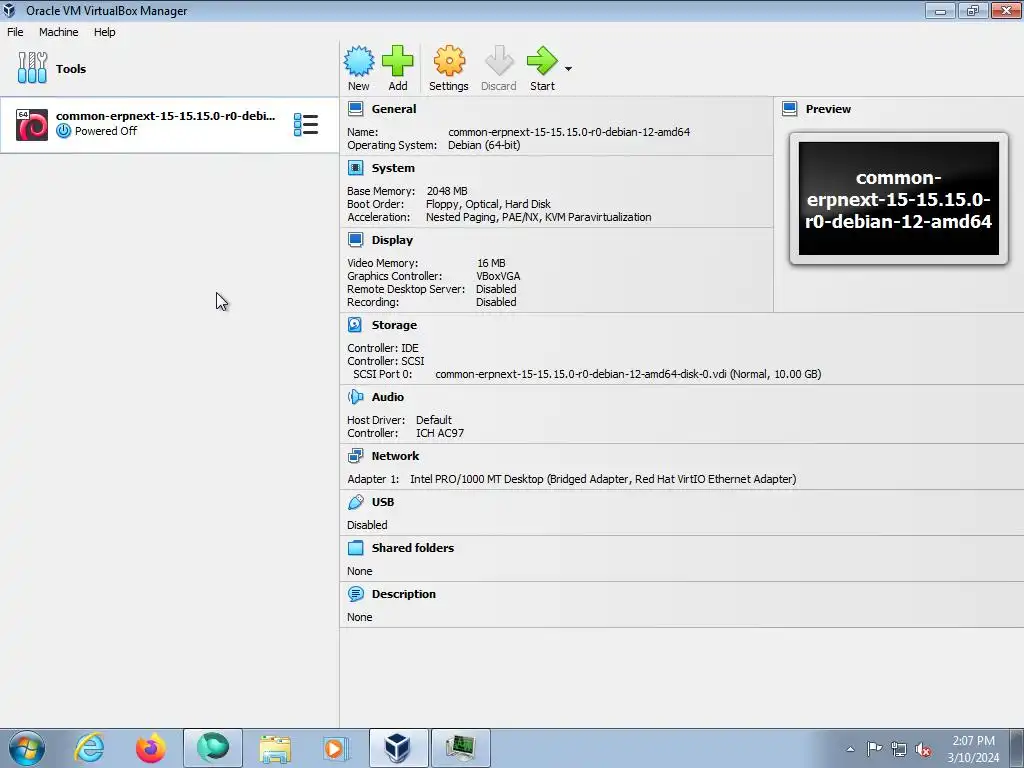Click the VM preview thumbnail
1024x768 pixels.
click(899, 199)
